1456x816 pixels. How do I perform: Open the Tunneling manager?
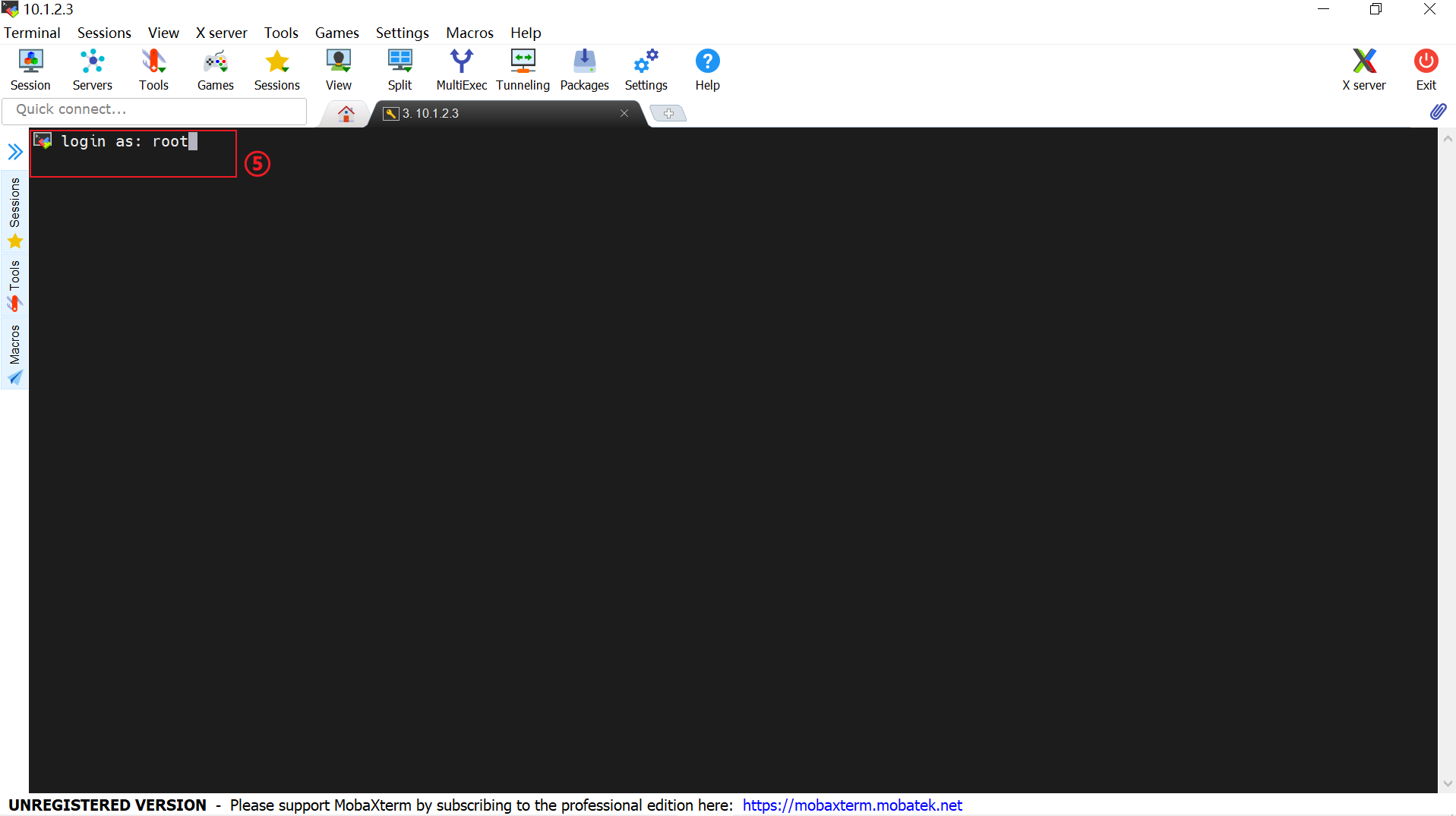[523, 70]
